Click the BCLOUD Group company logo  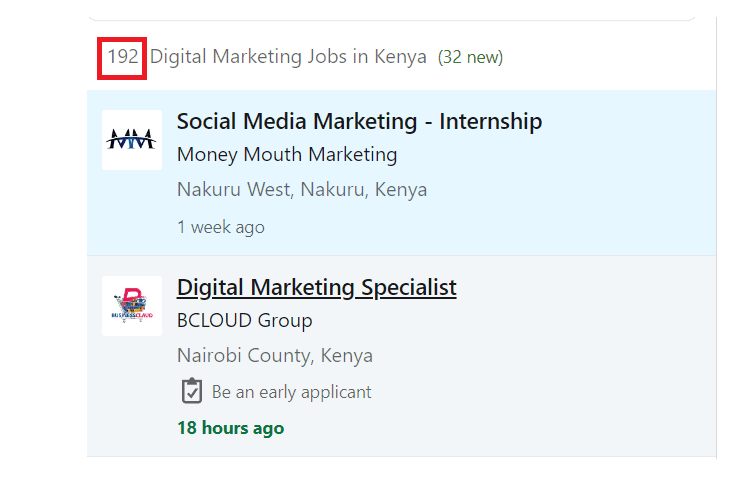(131, 306)
